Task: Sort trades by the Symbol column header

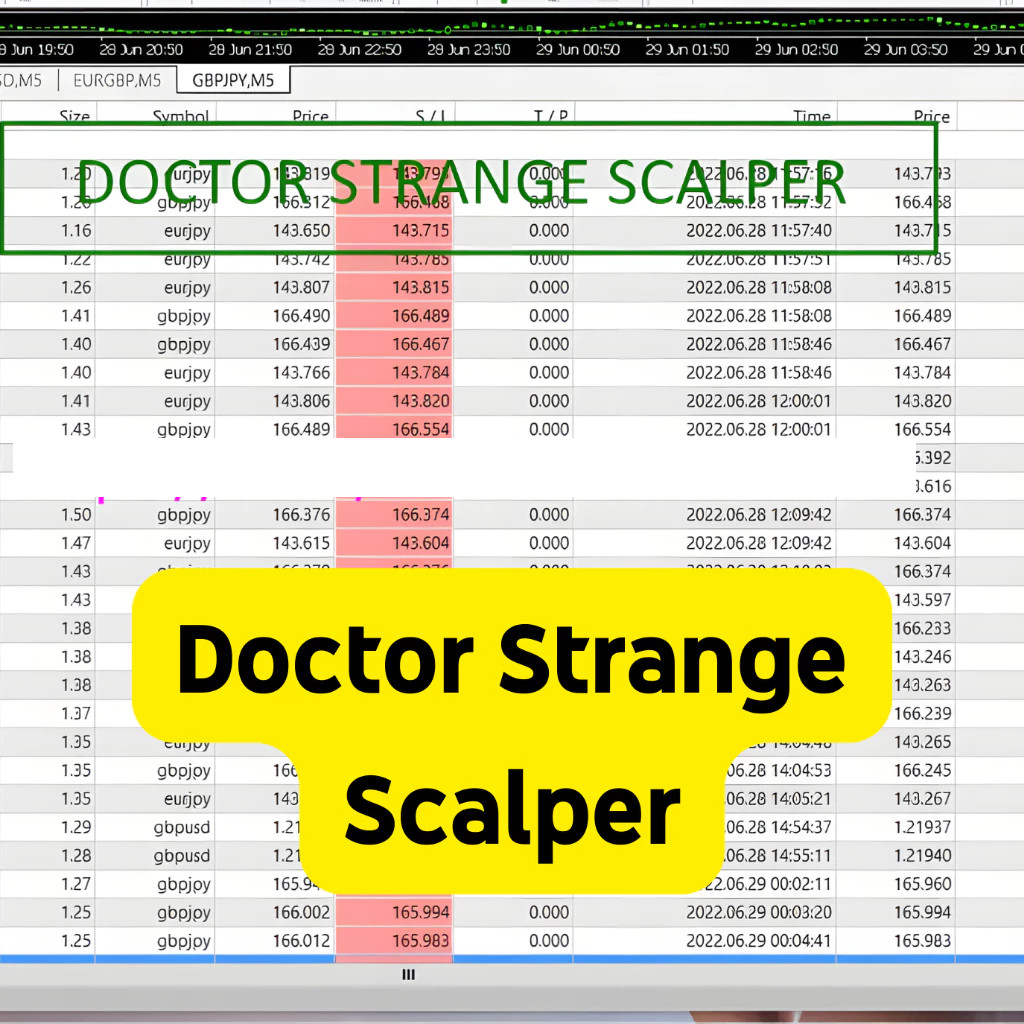Action: tap(180, 116)
